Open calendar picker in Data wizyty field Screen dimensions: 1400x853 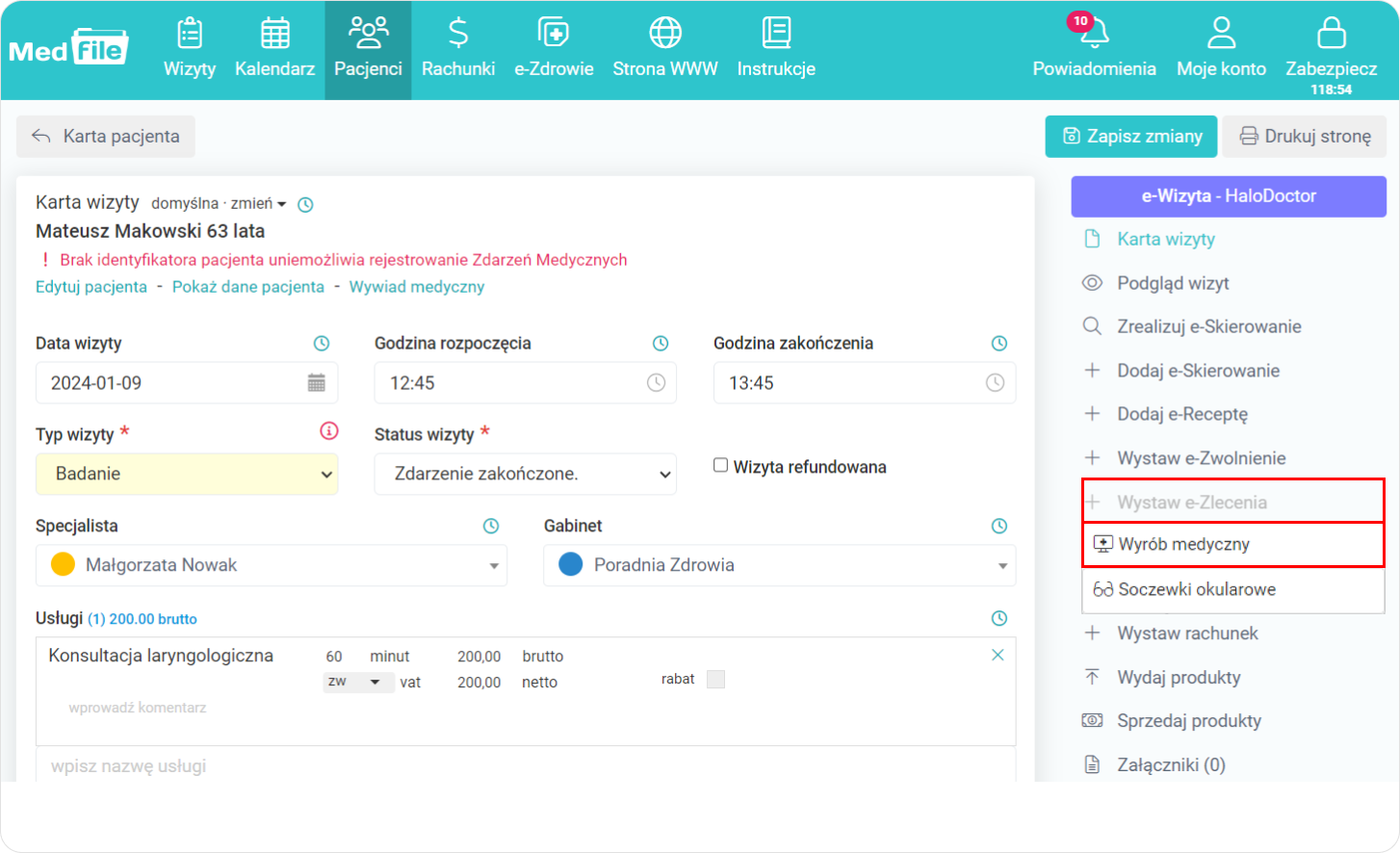(x=316, y=383)
